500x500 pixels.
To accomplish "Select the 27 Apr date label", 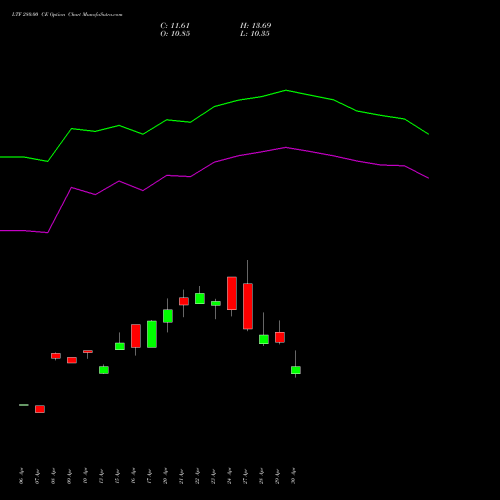I will tap(246, 476).
